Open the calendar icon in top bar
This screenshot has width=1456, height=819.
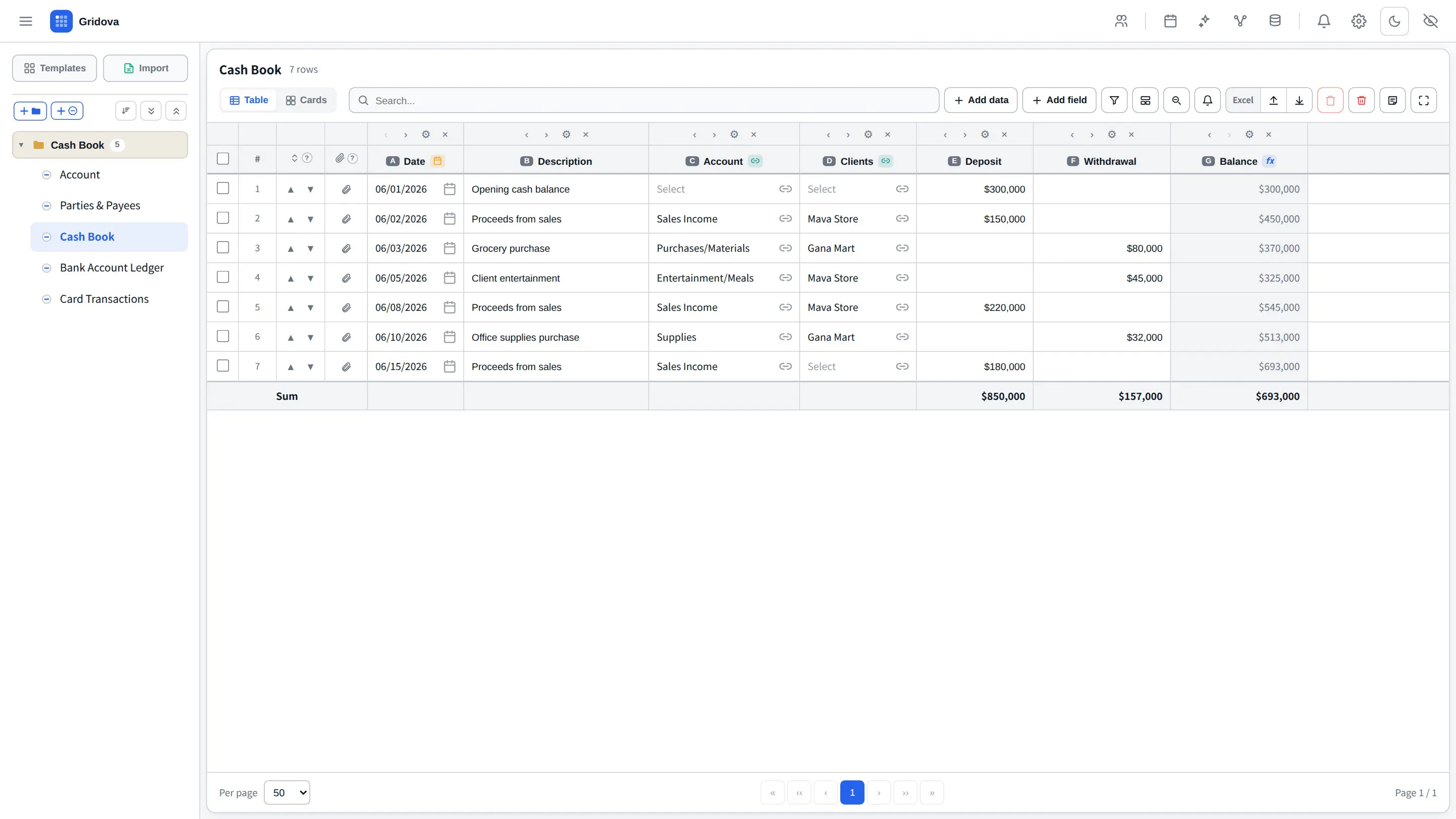pos(1170,21)
